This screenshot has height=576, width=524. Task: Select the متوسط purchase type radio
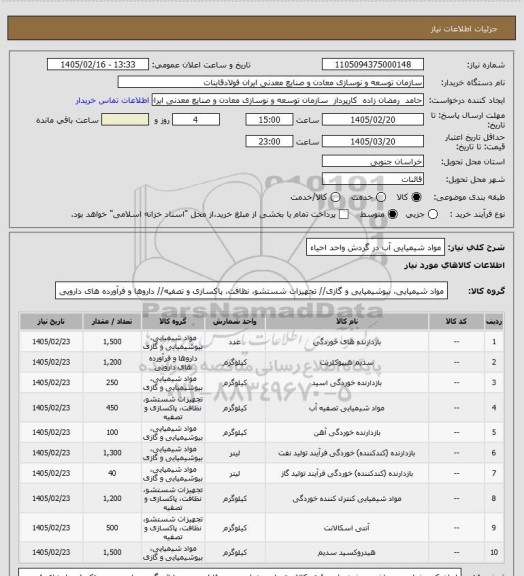[x=393, y=214]
